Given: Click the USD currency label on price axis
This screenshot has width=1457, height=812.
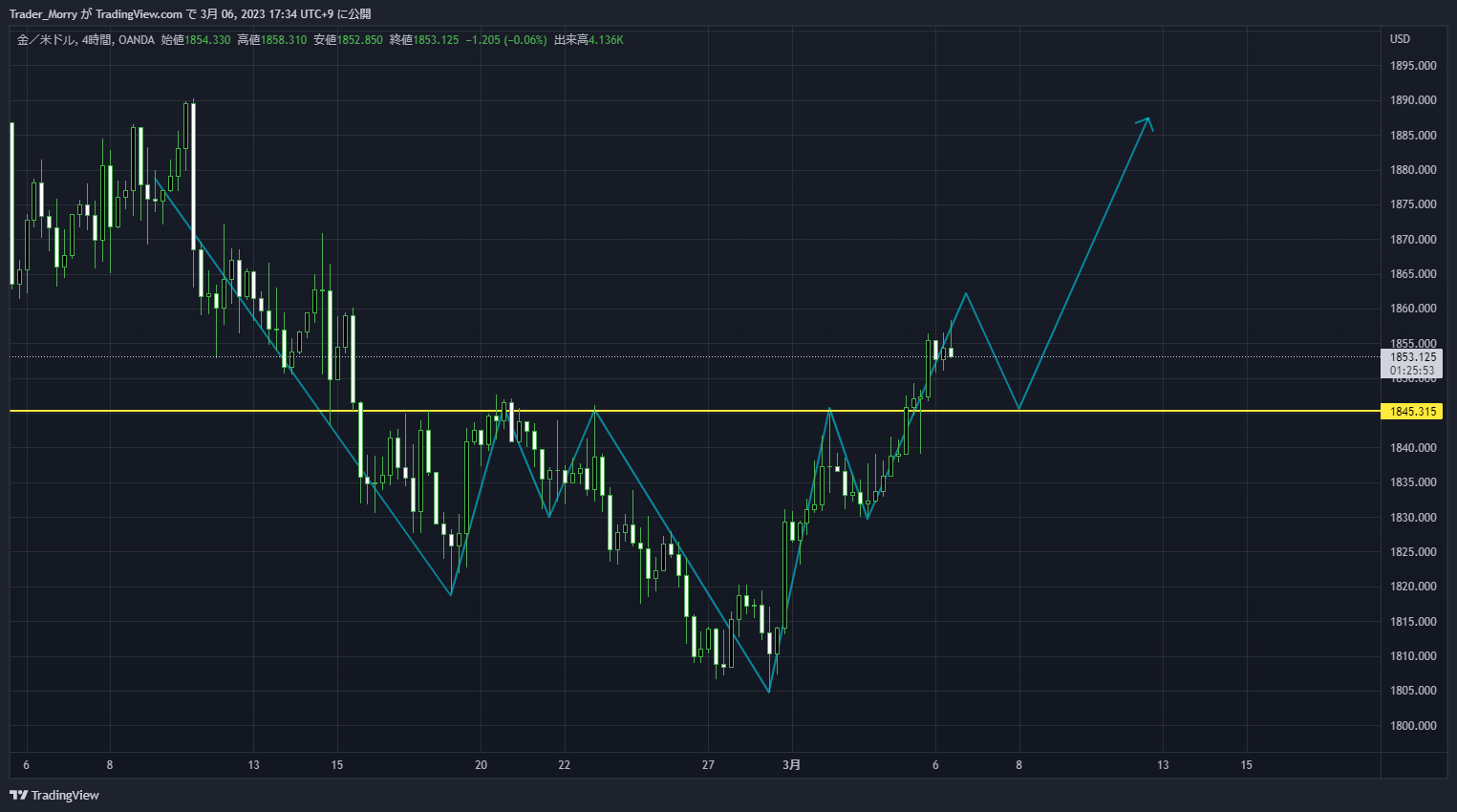Looking at the screenshot, I should point(1400,39).
